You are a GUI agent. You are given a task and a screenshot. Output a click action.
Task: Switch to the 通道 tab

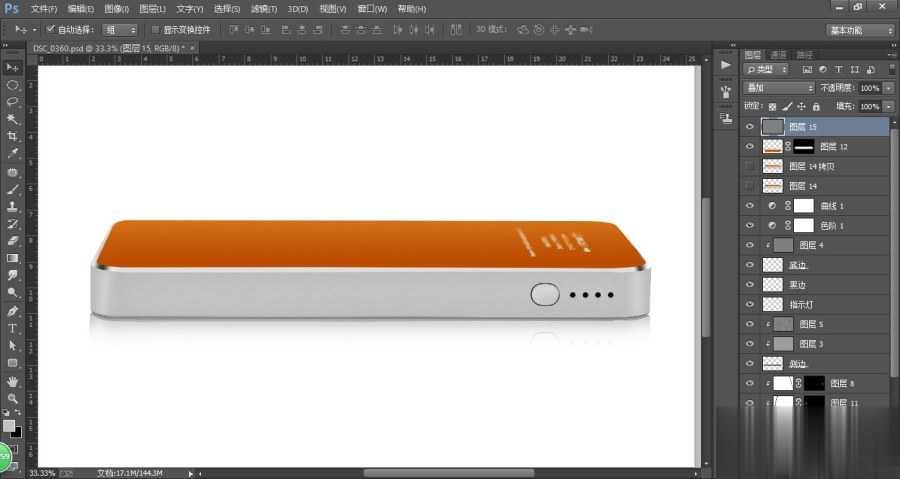point(778,54)
